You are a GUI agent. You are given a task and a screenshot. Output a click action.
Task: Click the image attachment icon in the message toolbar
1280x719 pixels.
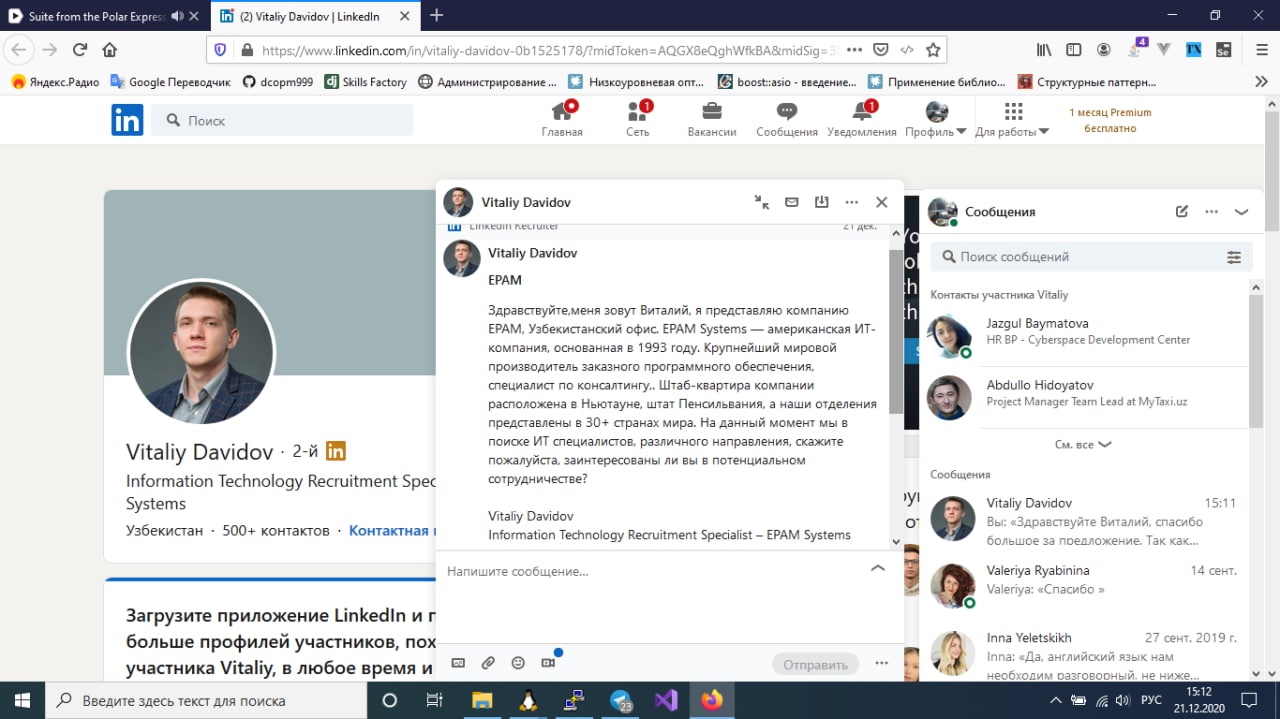(x=458, y=663)
